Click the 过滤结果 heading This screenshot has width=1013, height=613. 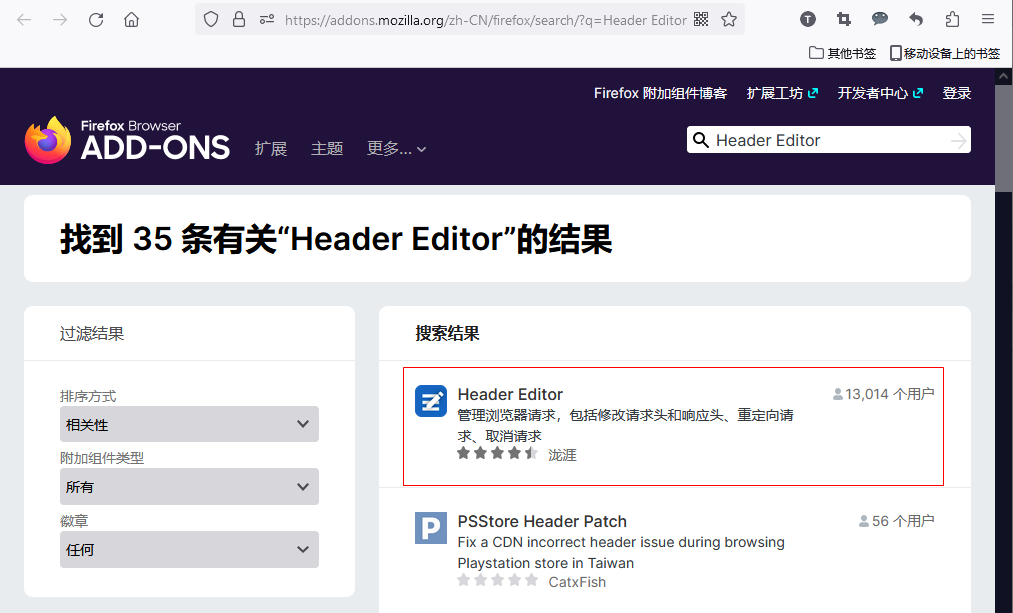point(92,333)
